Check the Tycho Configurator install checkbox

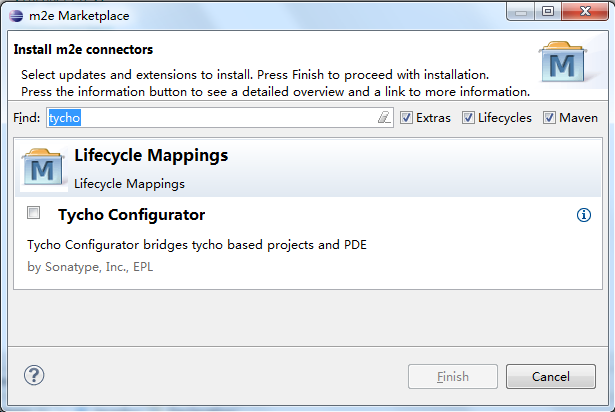[33, 213]
